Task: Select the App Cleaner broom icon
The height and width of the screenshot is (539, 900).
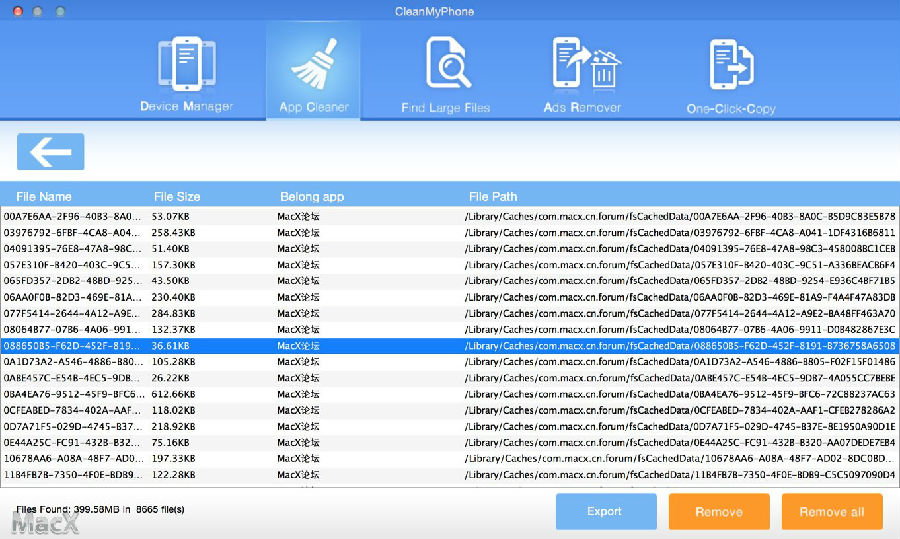Action: click(313, 62)
